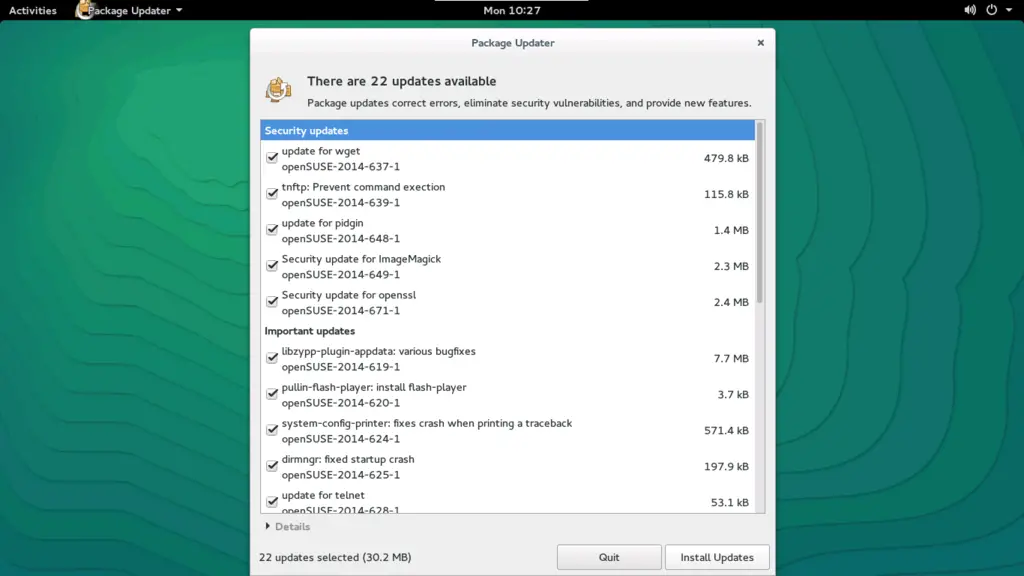Click the 479.8 kB size value
The width and height of the screenshot is (1024, 576).
726,158
